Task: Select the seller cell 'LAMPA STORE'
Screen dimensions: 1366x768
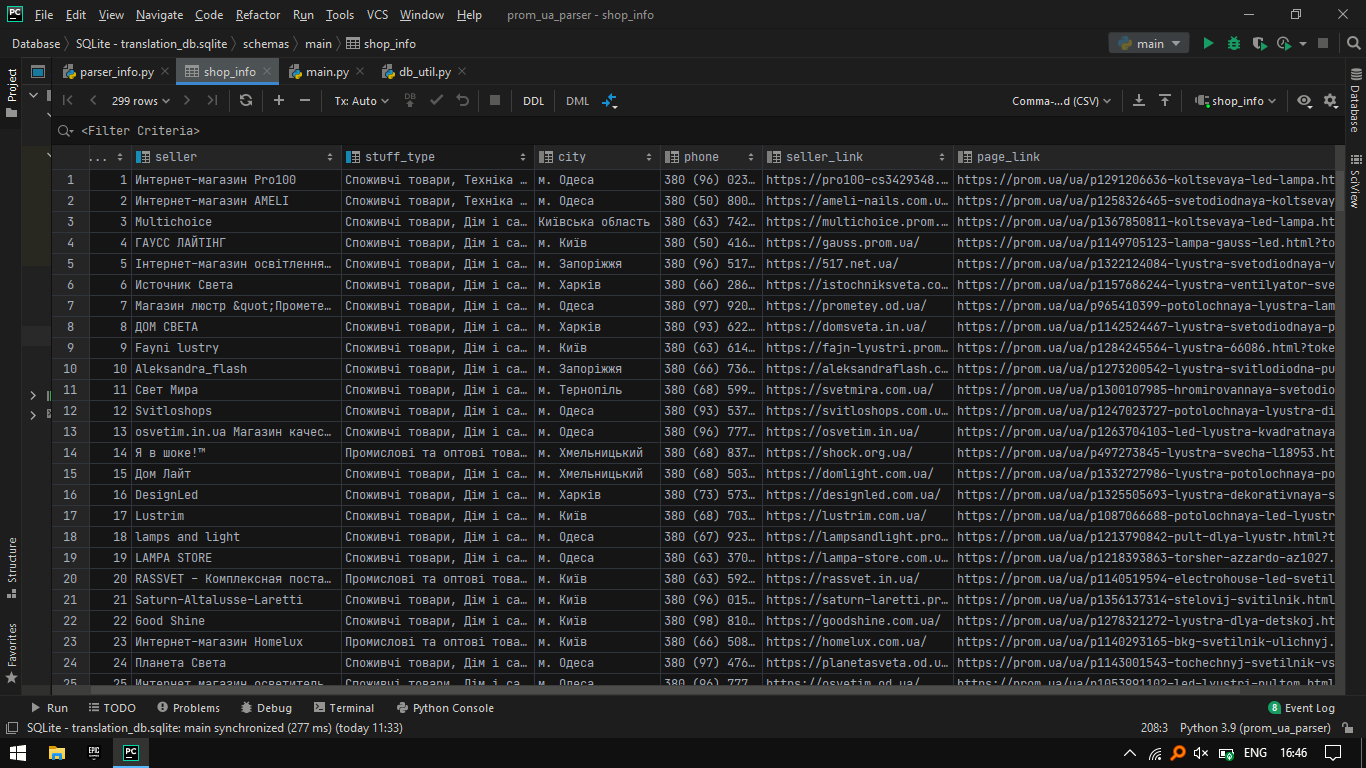Action: coord(237,558)
